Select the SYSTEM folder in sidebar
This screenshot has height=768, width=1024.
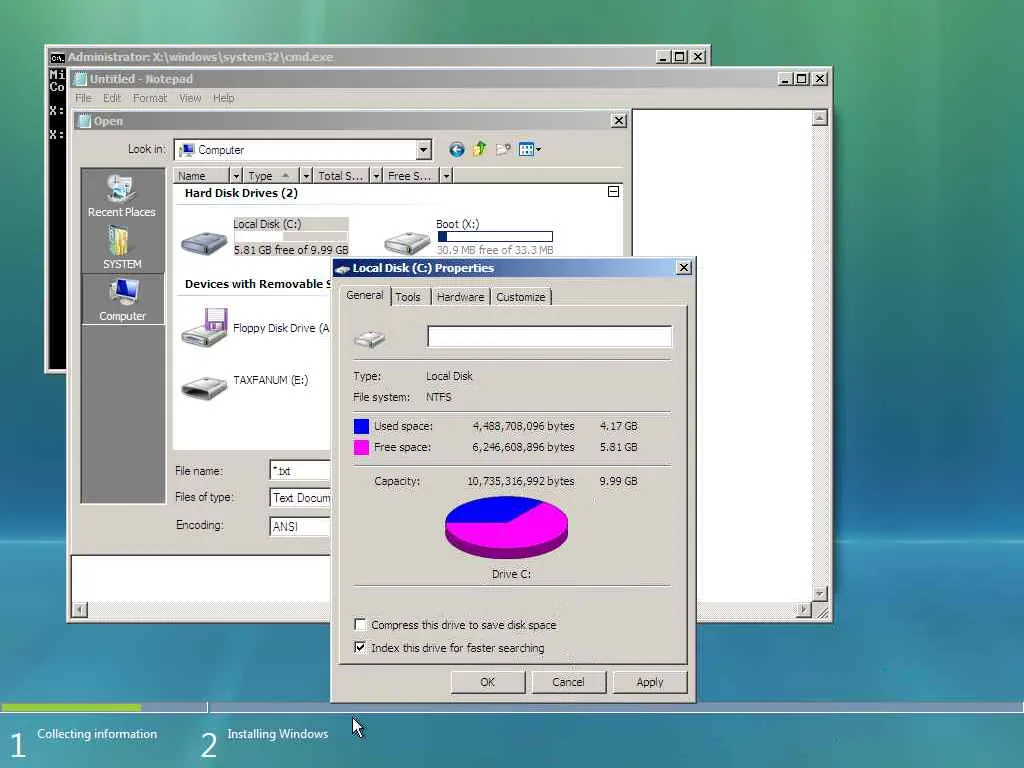(x=122, y=248)
